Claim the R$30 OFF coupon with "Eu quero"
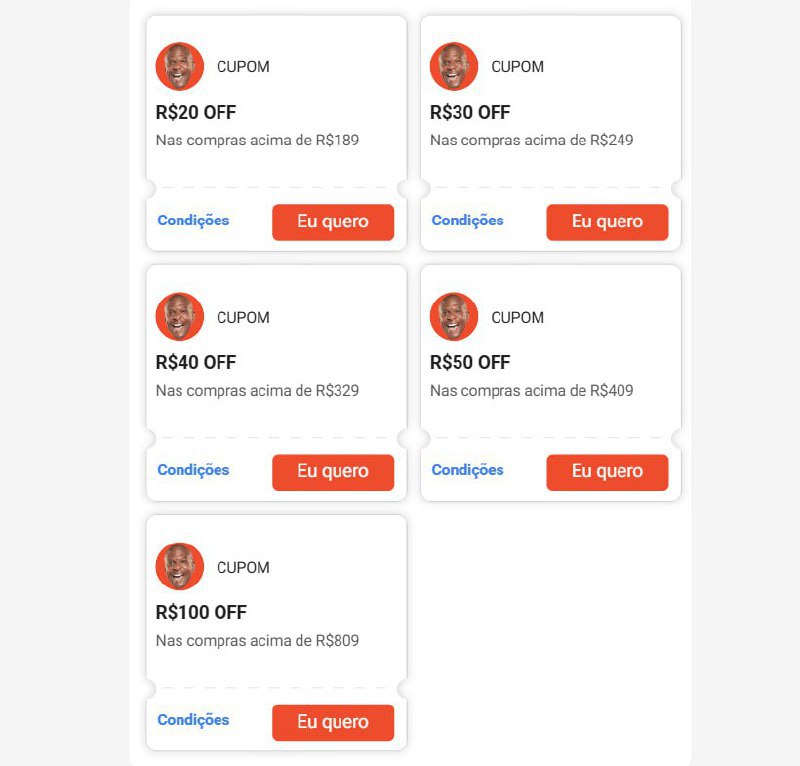Viewport: 800px width, 766px height. (x=607, y=222)
